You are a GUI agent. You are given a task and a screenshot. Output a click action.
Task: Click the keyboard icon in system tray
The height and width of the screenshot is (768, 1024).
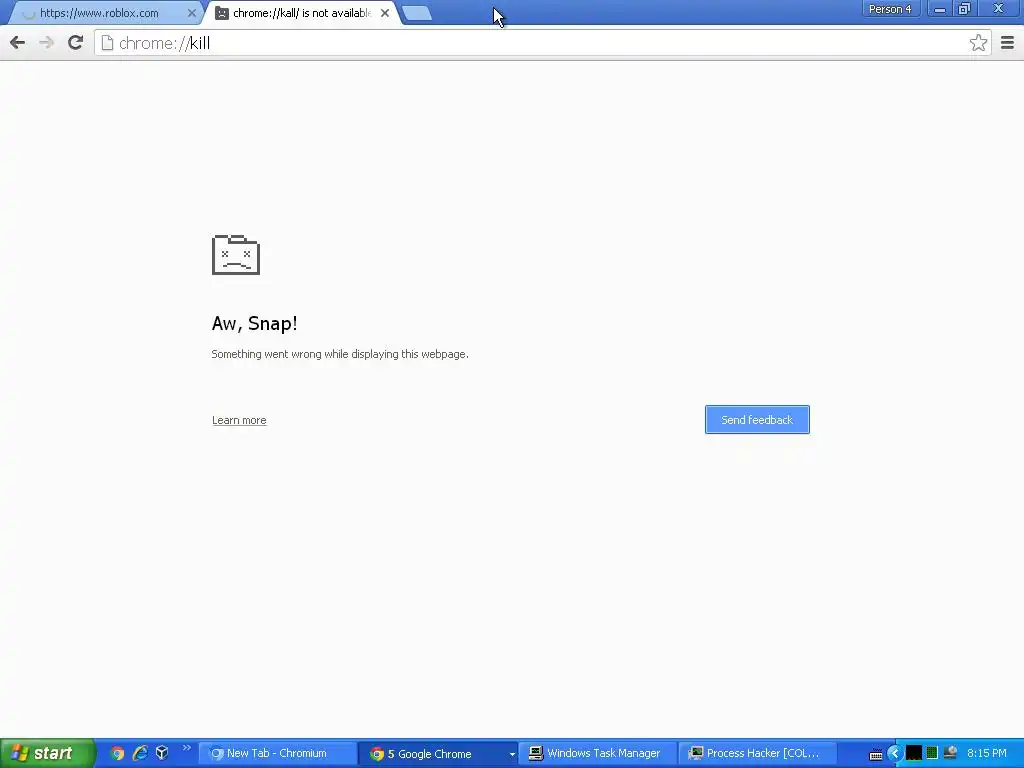pyautogui.click(x=876, y=754)
